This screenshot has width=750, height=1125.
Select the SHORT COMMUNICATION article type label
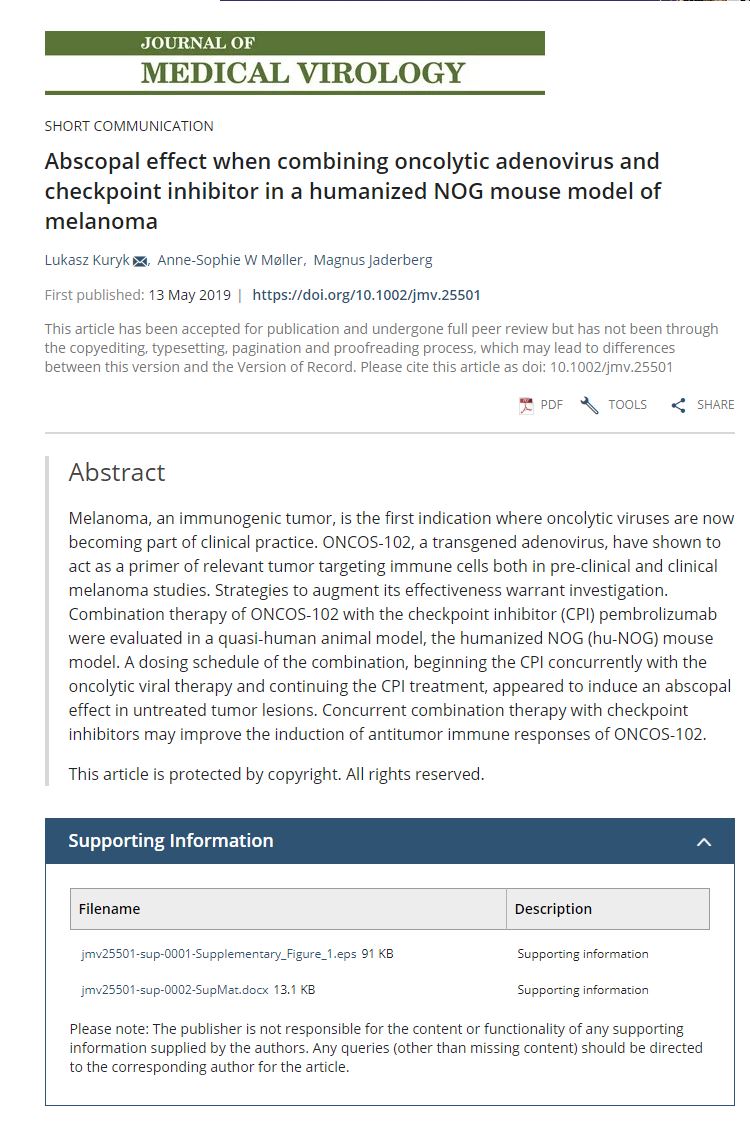point(129,126)
